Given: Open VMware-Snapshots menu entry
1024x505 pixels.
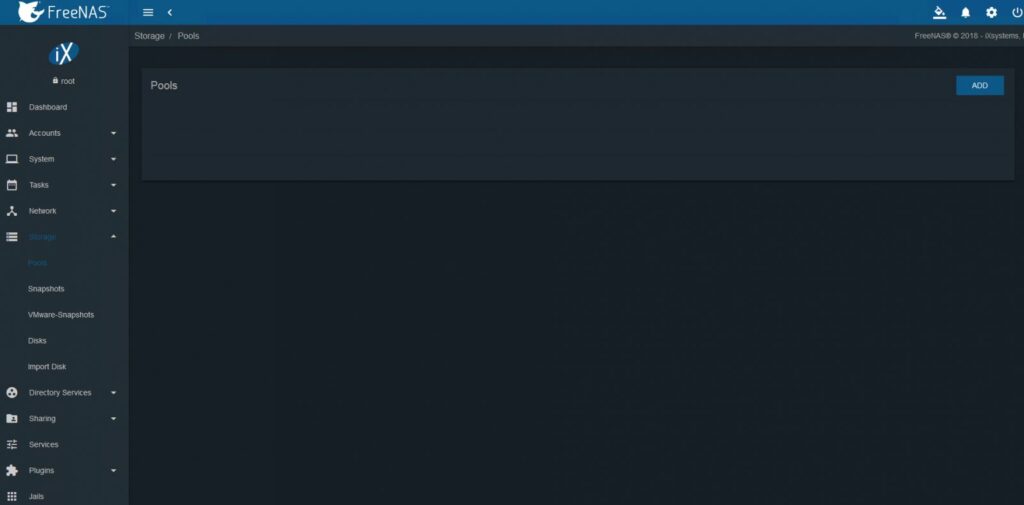Looking at the screenshot, I should 61,315.
